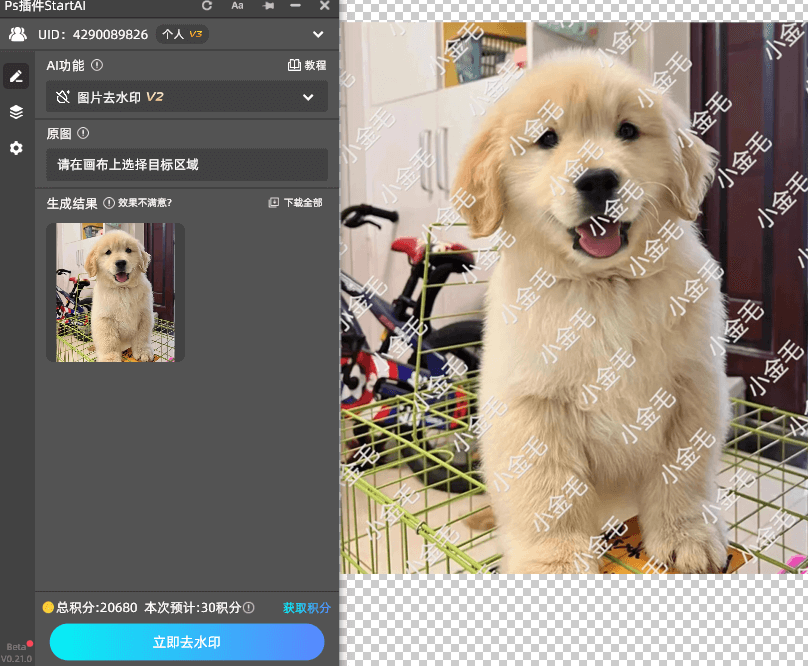The image size is (808, 666).
Task: Select the golden retriever result thumbnail
Action: click(115, 292)
